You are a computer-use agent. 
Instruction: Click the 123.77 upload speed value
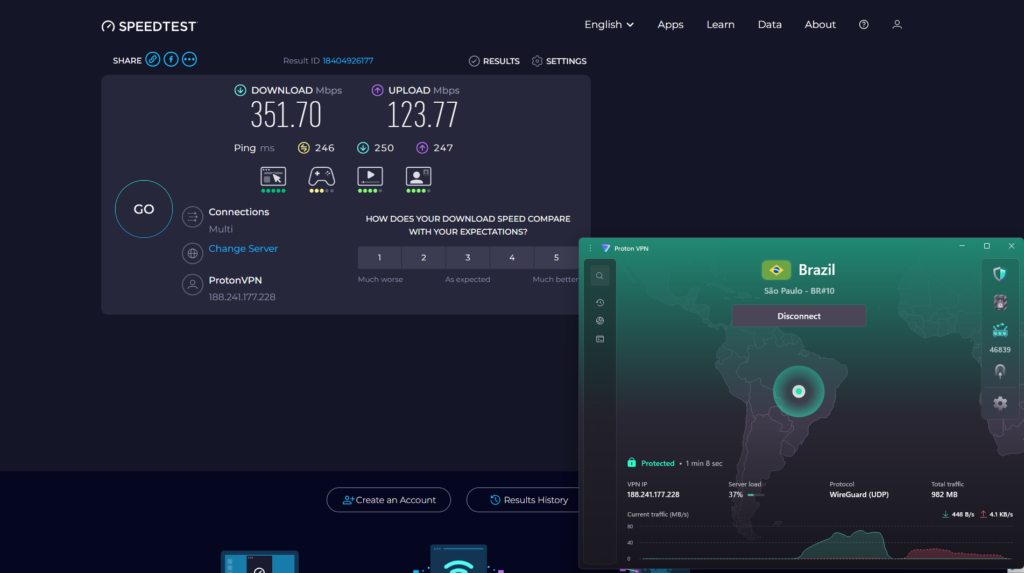[x=423, y=115]
